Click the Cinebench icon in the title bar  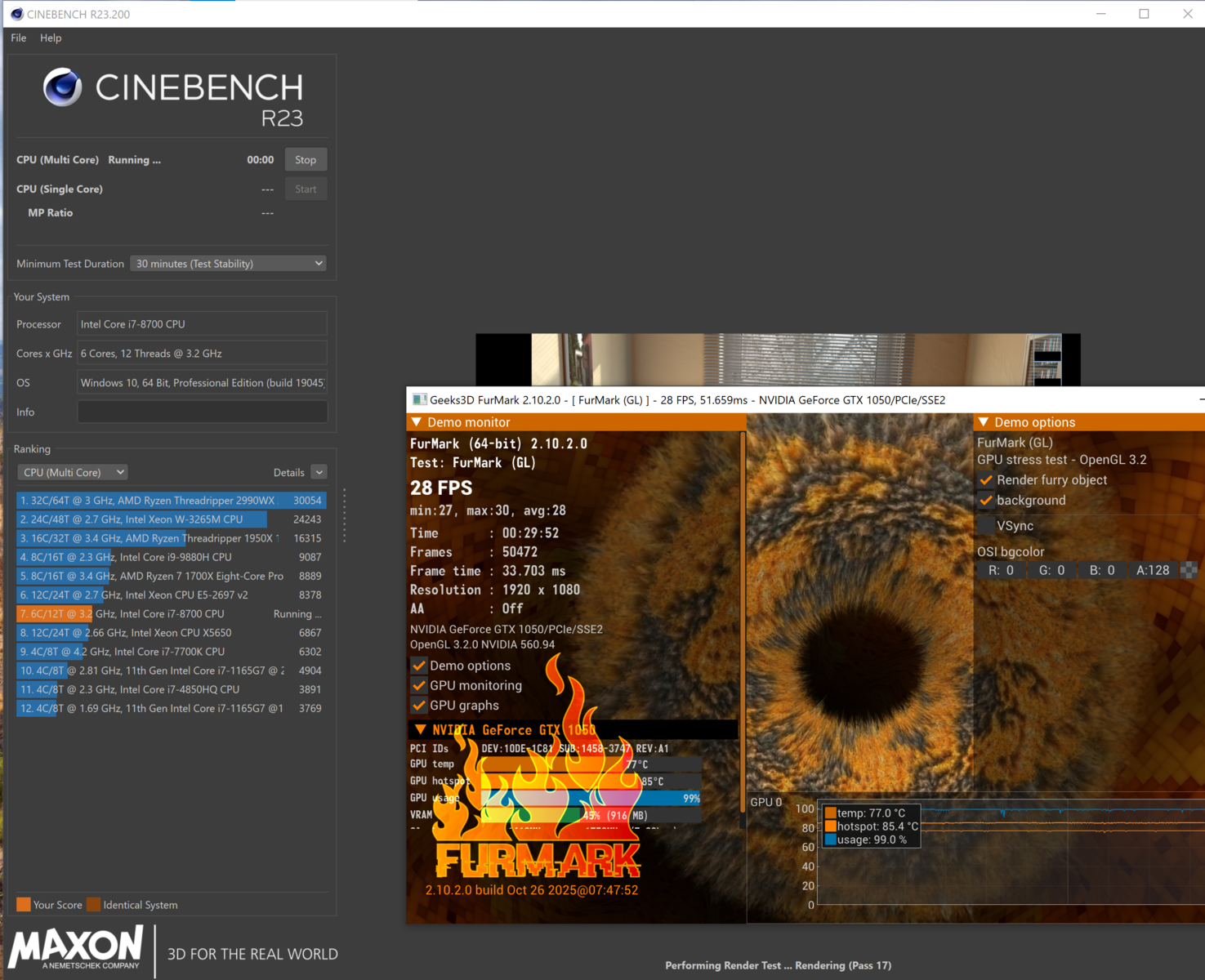[x=16, y=14]
